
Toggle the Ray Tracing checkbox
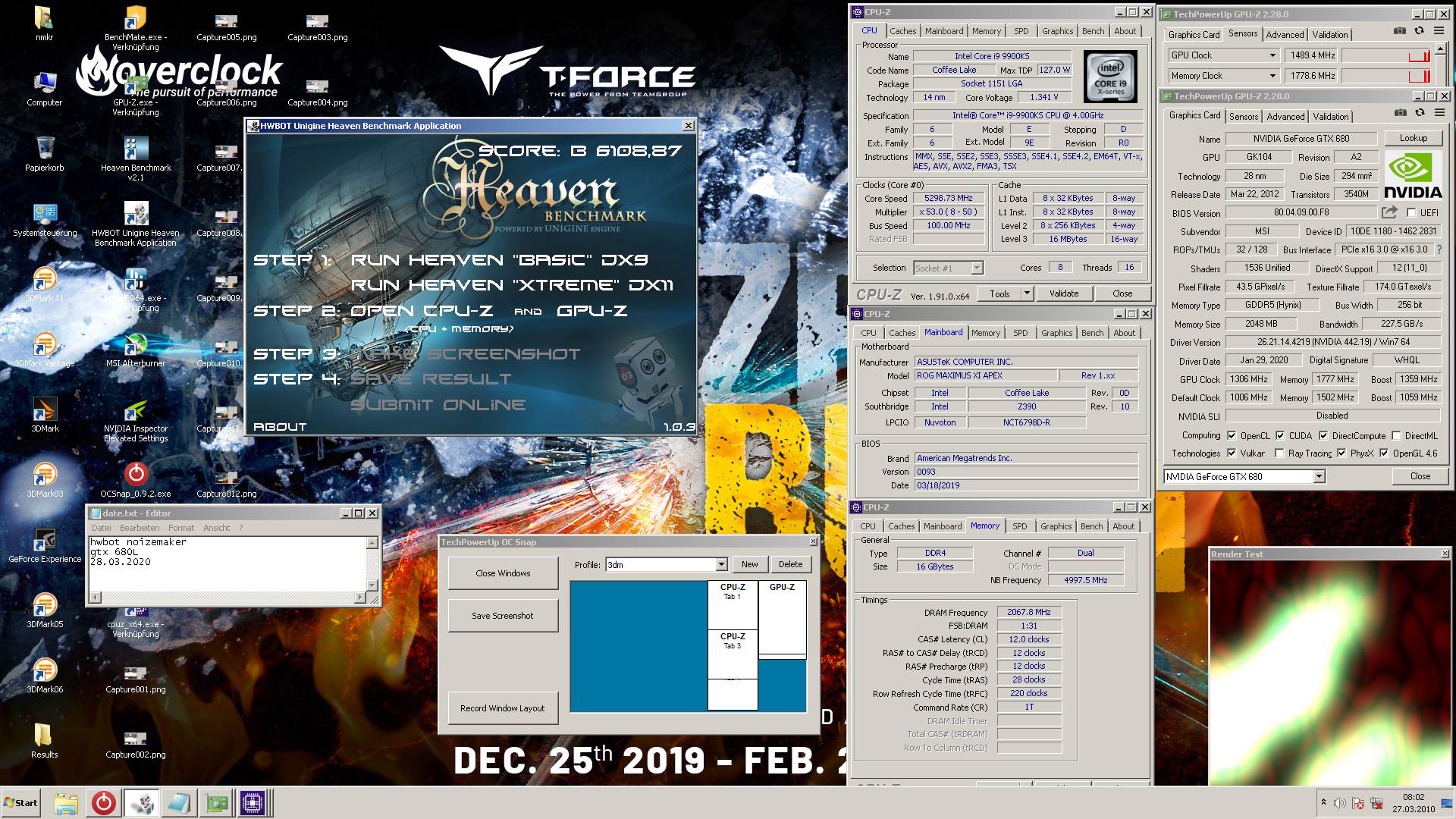coord(1279,453)
